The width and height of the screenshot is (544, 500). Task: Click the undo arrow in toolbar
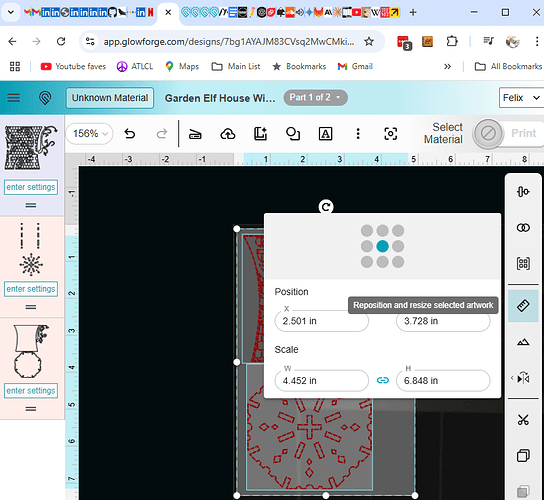130,134
